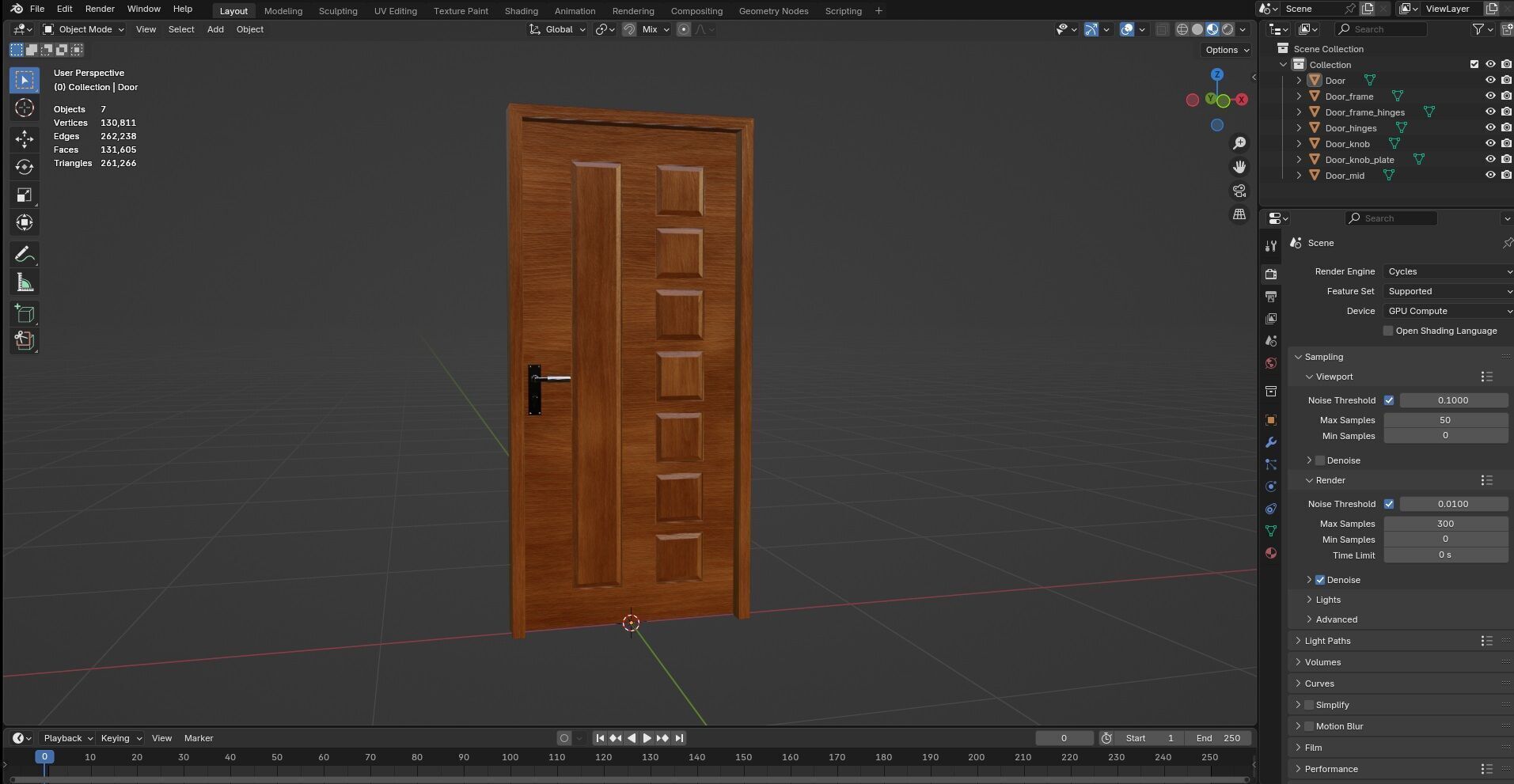
Task: Toggle Viewport Noise Threshold checkbox
Action: pos(1389,400)
